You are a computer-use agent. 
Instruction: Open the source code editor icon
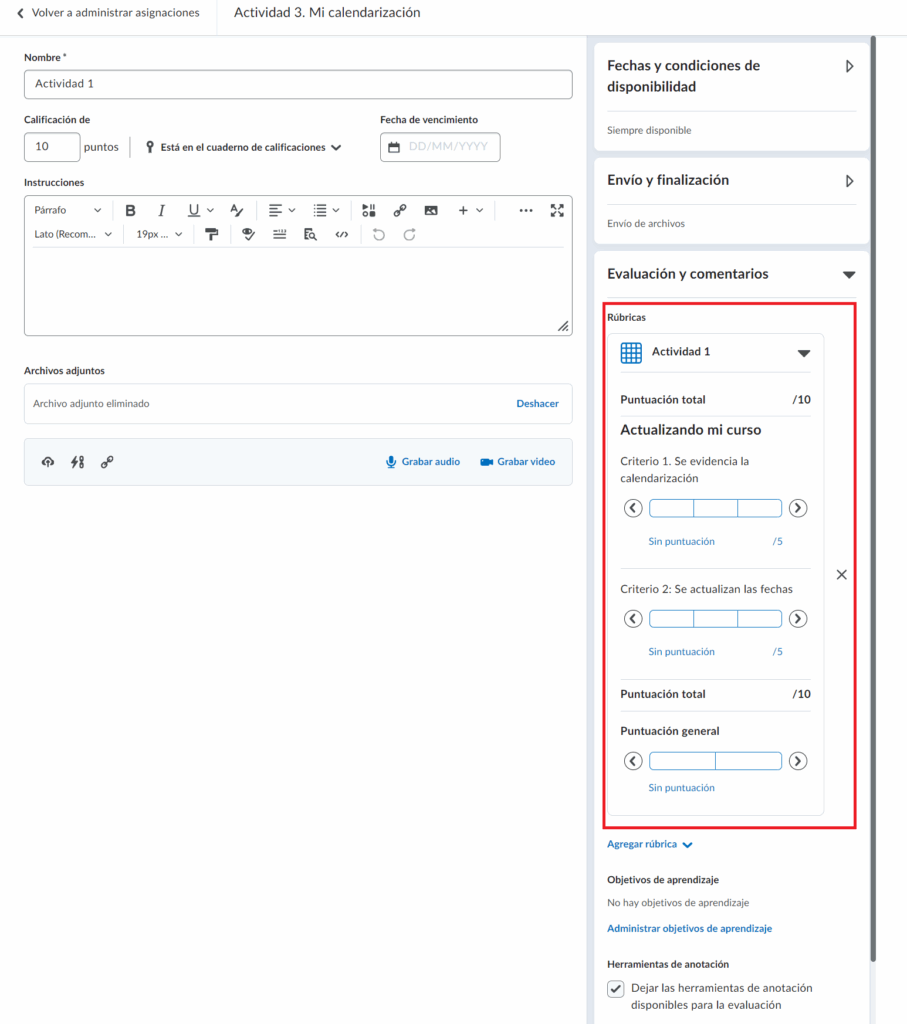(342, 235)
